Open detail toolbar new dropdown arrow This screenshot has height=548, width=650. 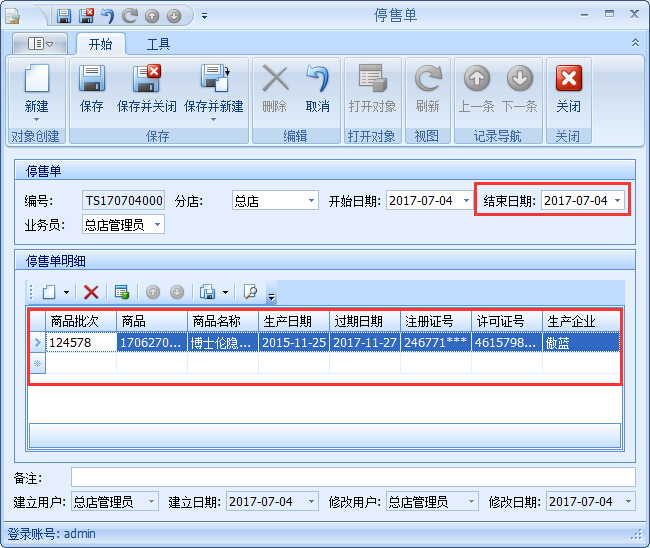coord(67,292)
